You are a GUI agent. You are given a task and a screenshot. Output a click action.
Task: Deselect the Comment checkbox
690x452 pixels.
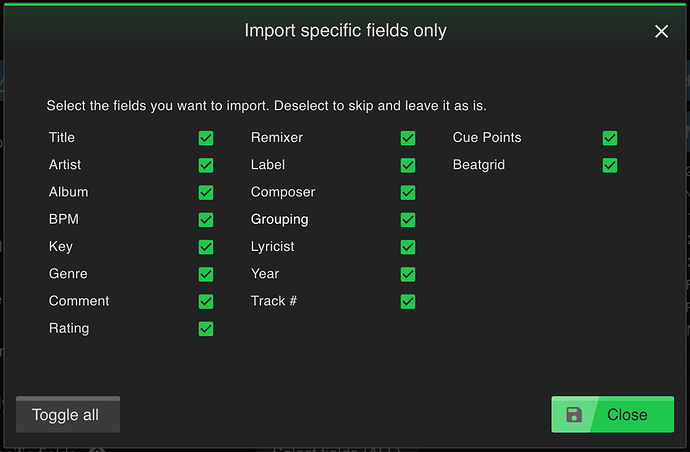206,302
